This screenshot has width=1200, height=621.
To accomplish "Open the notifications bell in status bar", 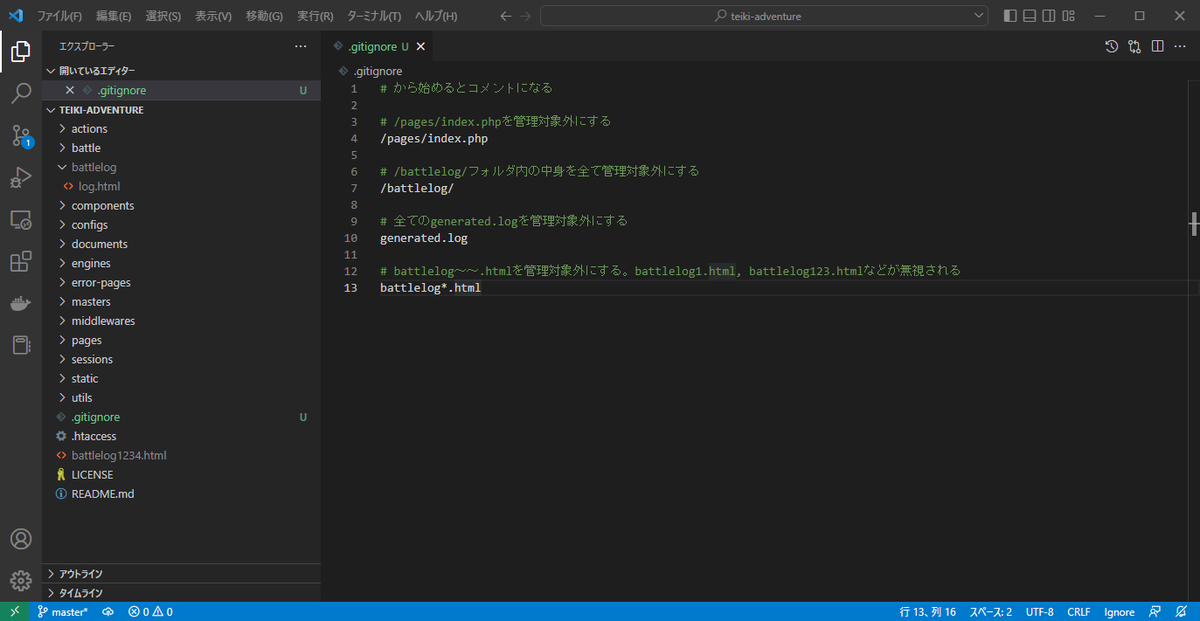I will [1182, 611].
